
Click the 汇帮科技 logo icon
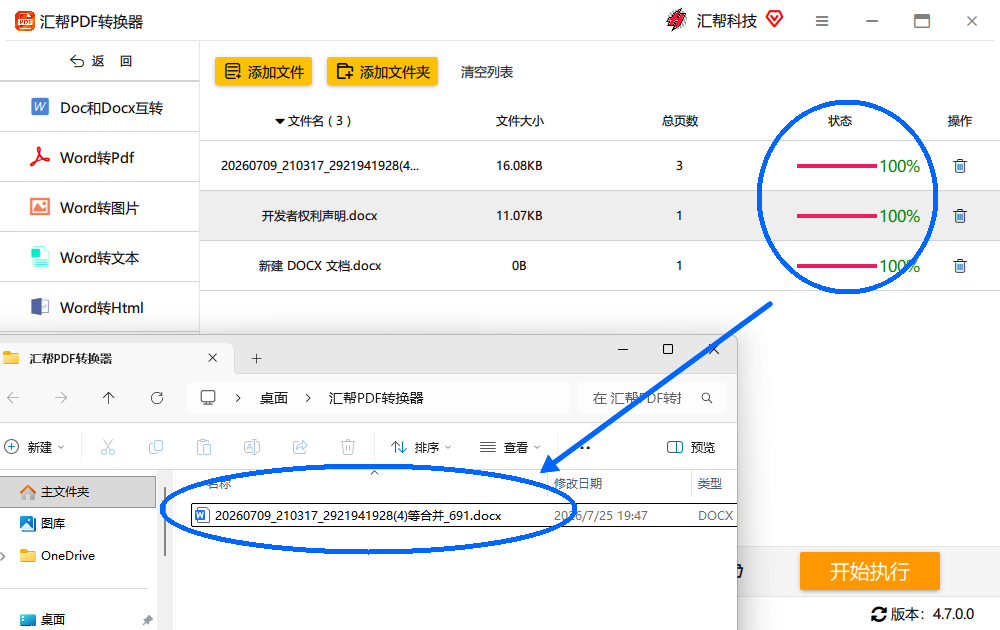click(x=676, y=20)
